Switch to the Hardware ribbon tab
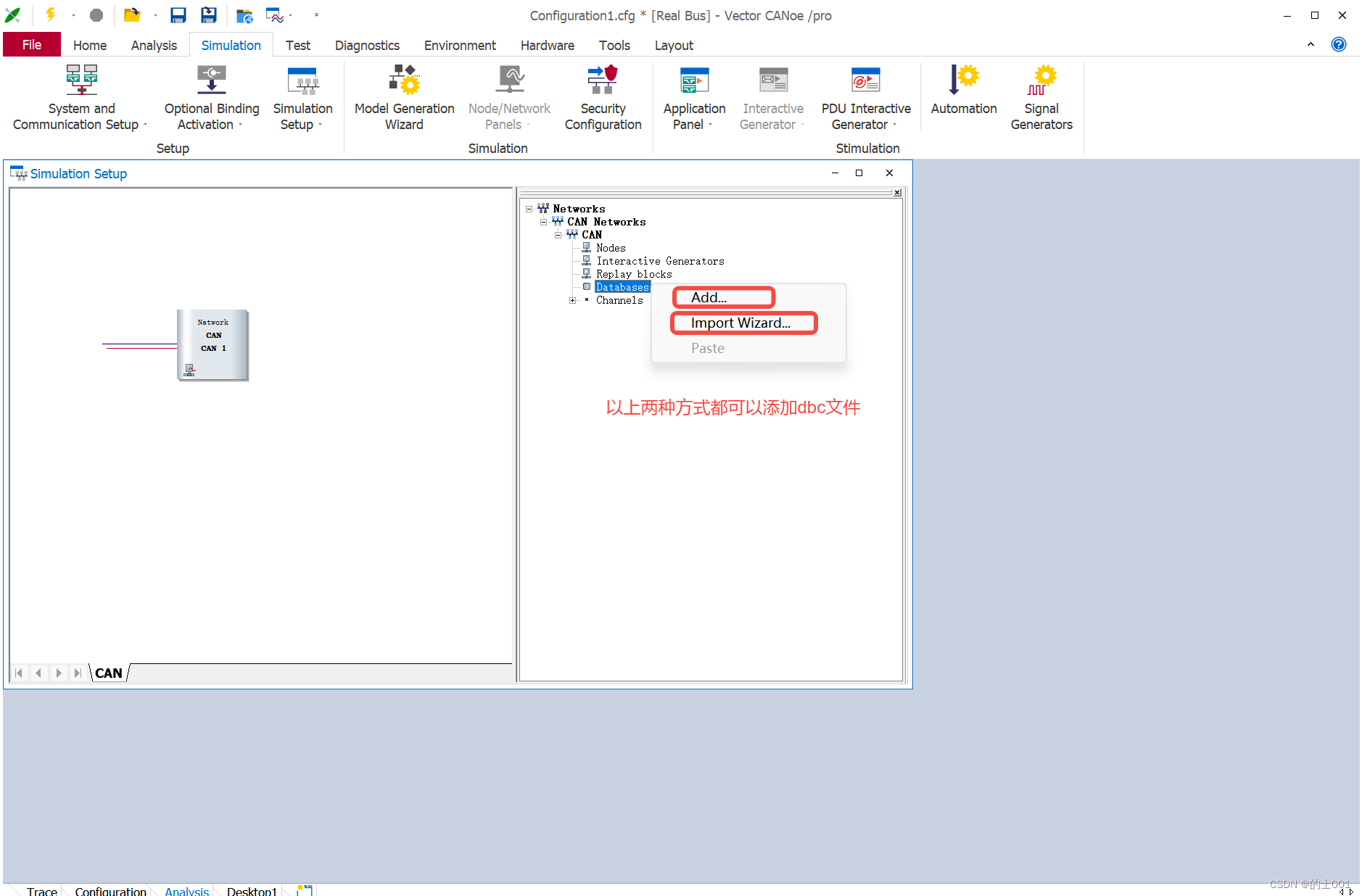Screen dimensions: 1362x896 547,45
